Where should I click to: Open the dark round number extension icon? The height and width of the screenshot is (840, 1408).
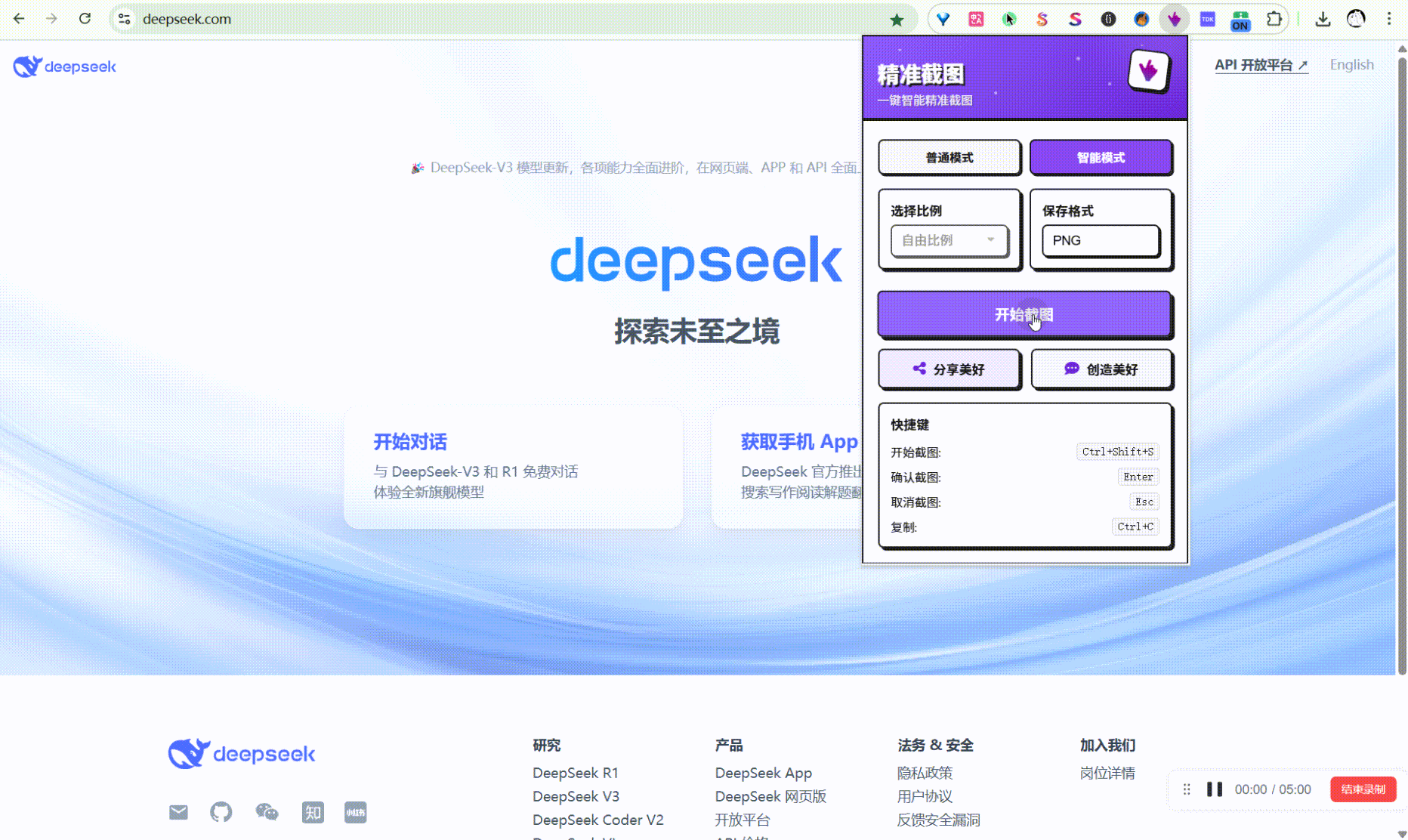[x=1108, y=19]
